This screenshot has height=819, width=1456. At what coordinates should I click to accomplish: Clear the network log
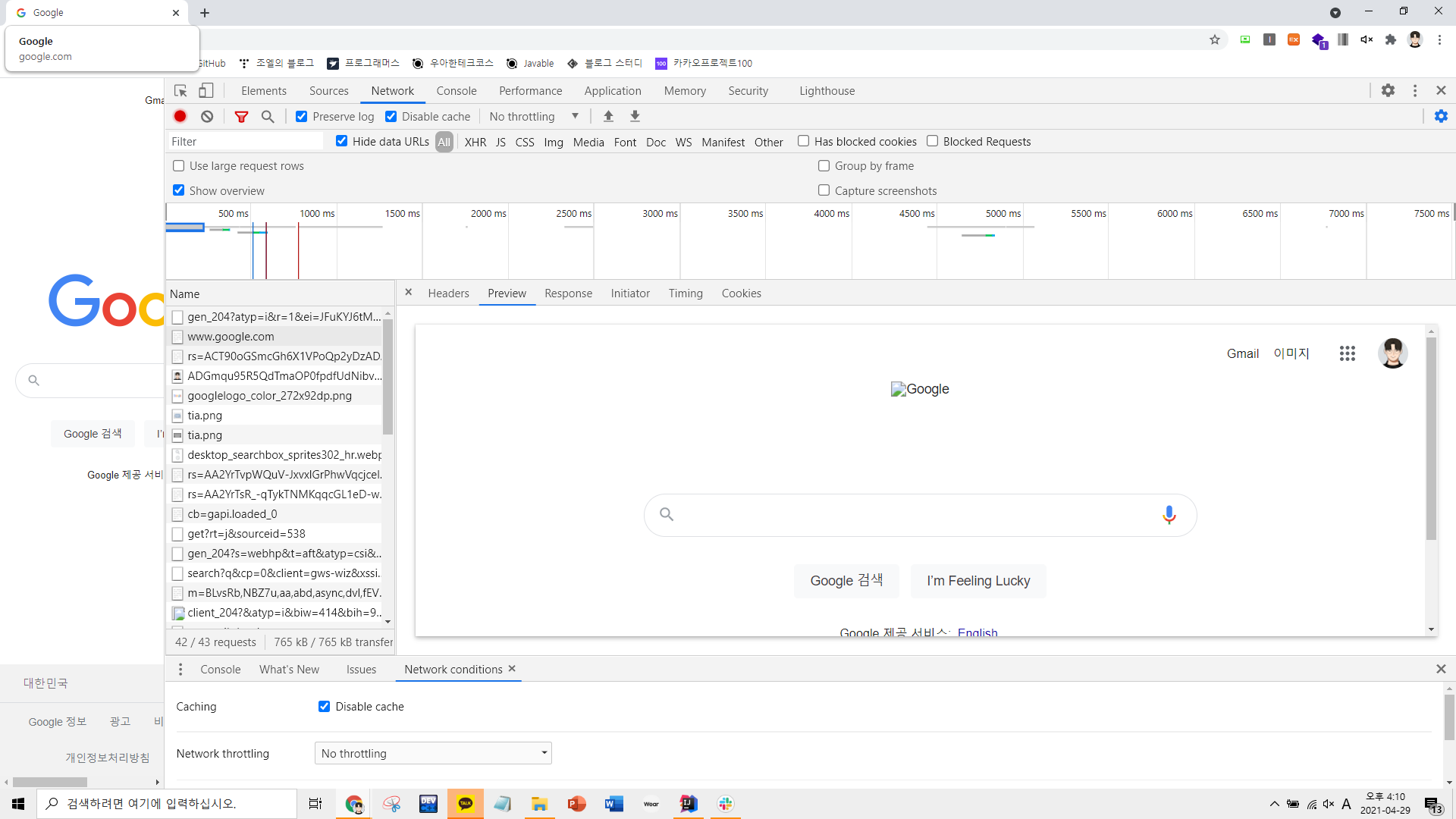(x=206, y=116)
